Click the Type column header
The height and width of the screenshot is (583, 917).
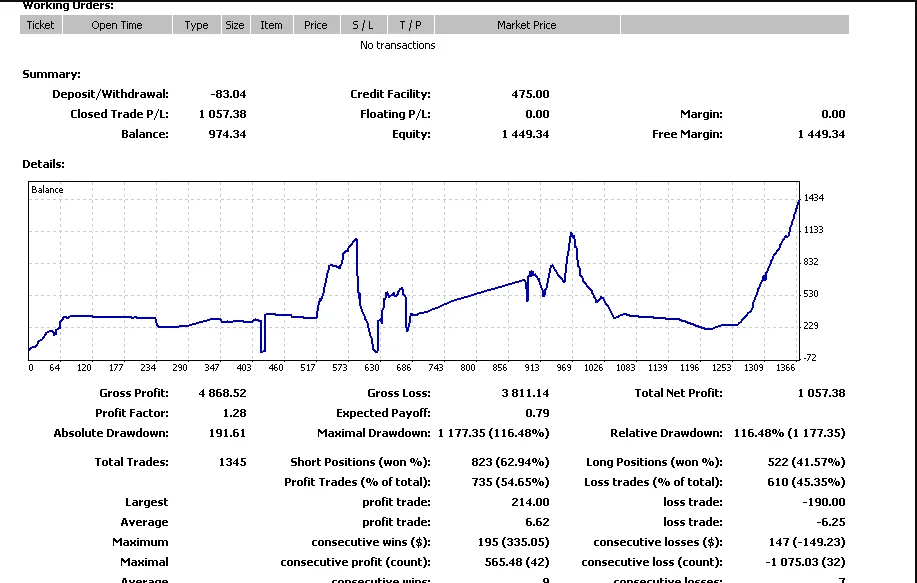tap(196, 25)
